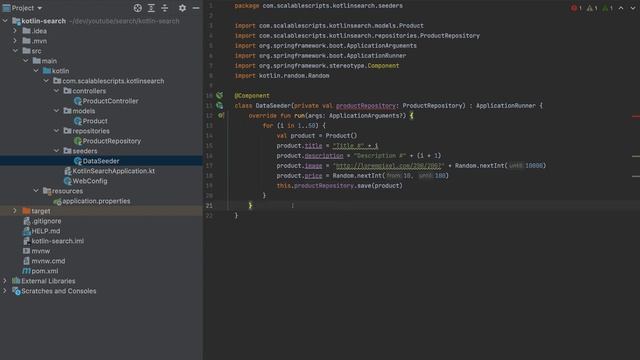Image resolution: width=640 pixels, height=360 pixels.
Task: Click the Scratches and Consoles icon
Action: click(16, 291)
